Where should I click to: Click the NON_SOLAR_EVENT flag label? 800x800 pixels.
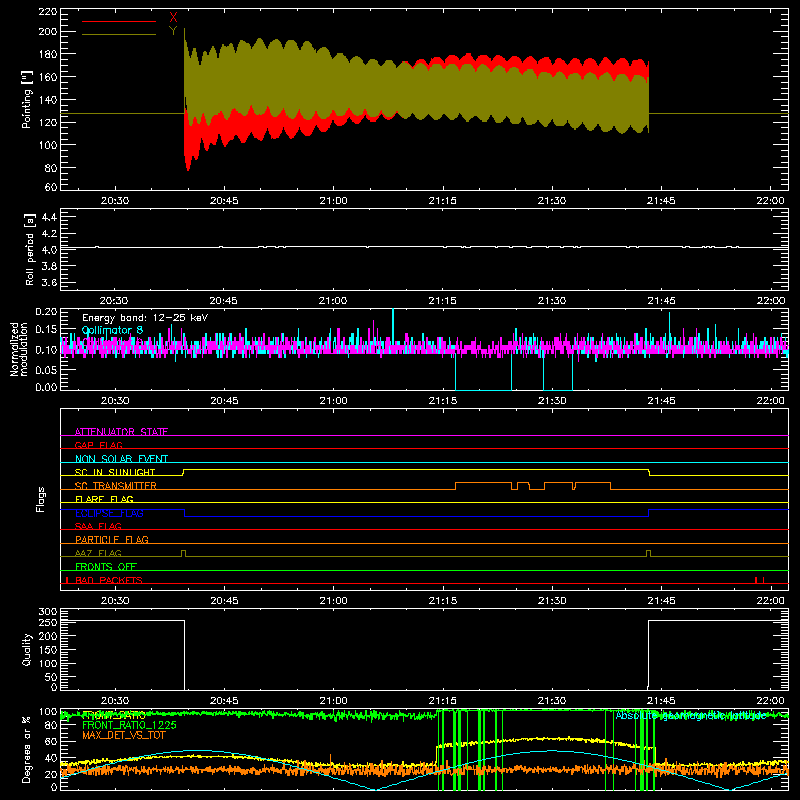(x=121, y=459)
